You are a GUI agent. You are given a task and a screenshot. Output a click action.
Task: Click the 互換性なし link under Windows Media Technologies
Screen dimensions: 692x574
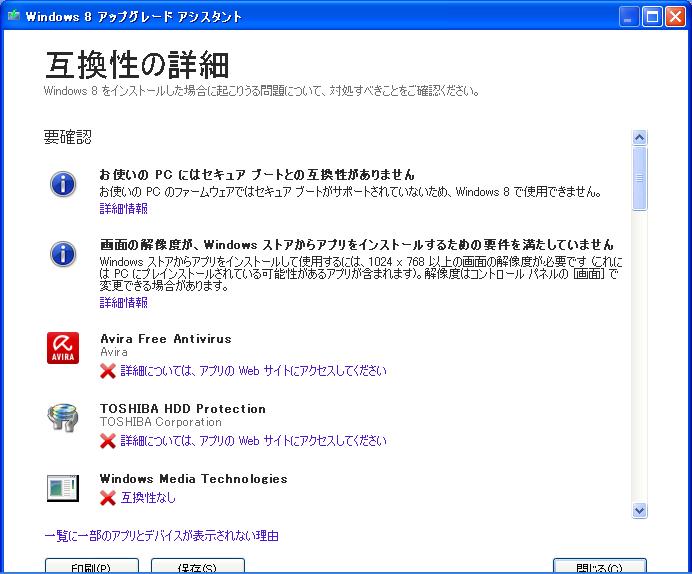[148, 498]
